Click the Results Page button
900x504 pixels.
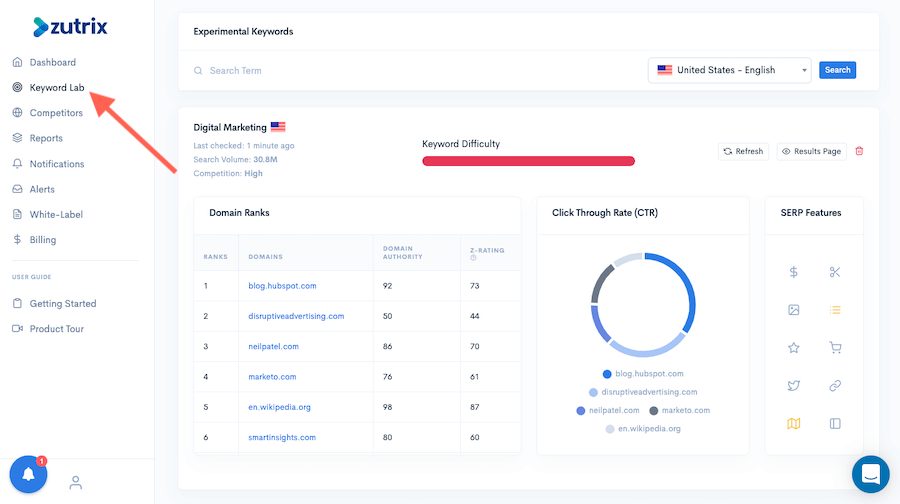pos(812,151)
